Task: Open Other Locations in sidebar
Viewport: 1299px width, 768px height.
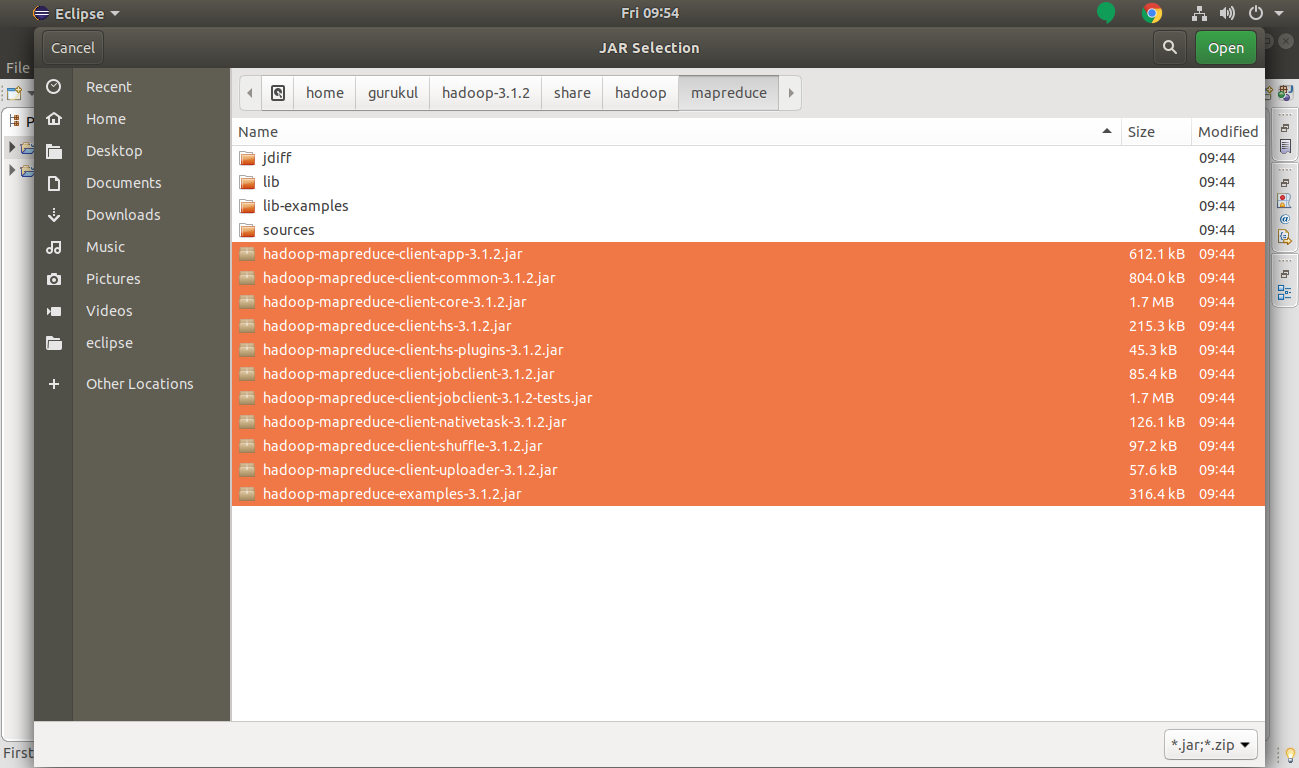Action: [140, 384]
